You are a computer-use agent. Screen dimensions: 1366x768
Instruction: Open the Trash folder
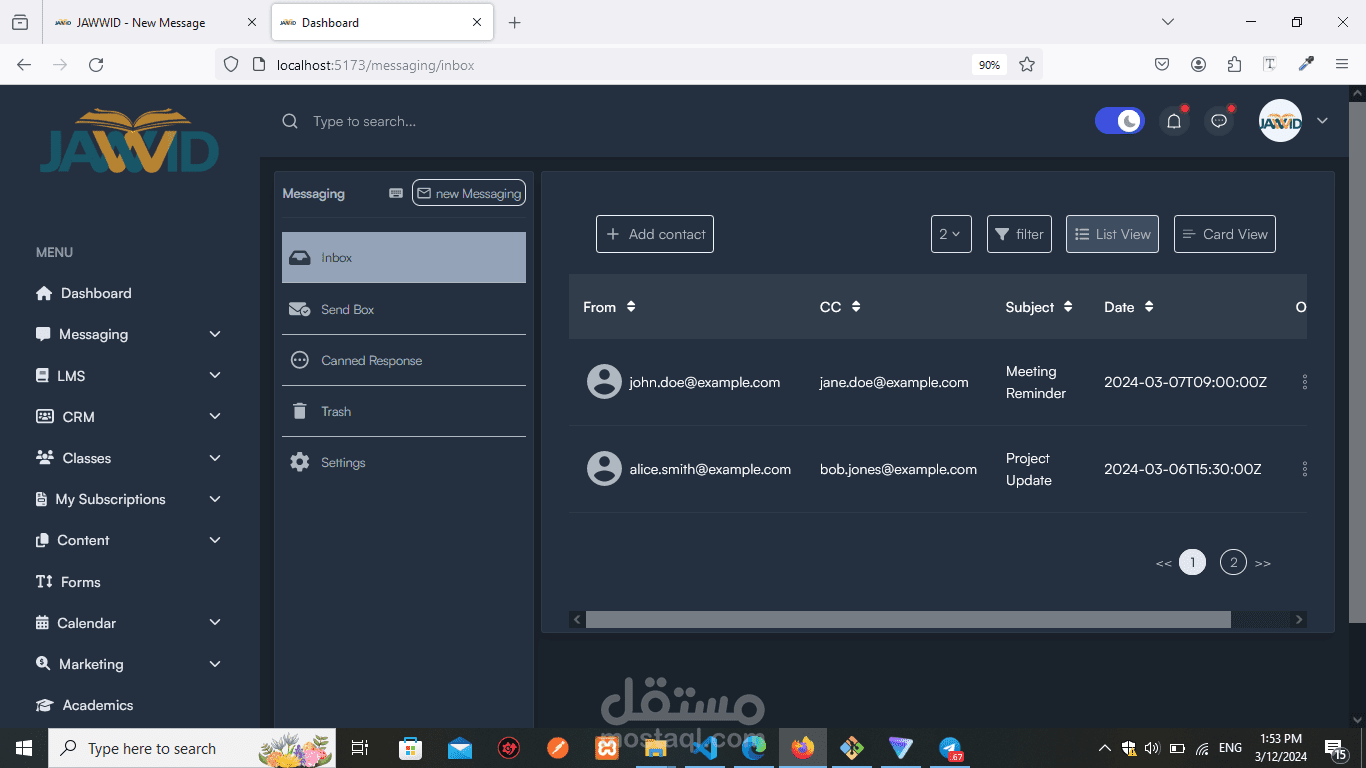404,411
